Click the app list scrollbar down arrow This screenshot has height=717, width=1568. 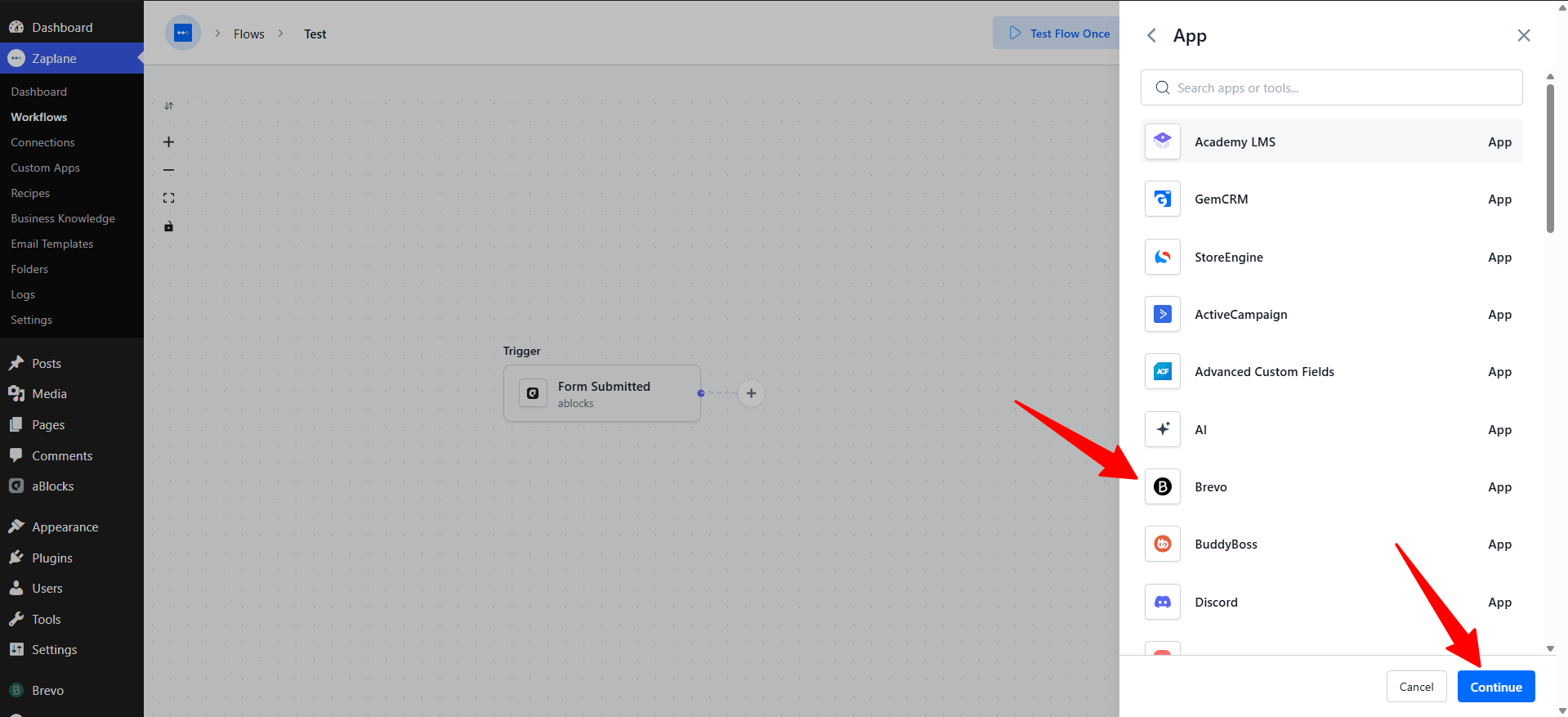pyautogui.click(x=1550, y=648)
